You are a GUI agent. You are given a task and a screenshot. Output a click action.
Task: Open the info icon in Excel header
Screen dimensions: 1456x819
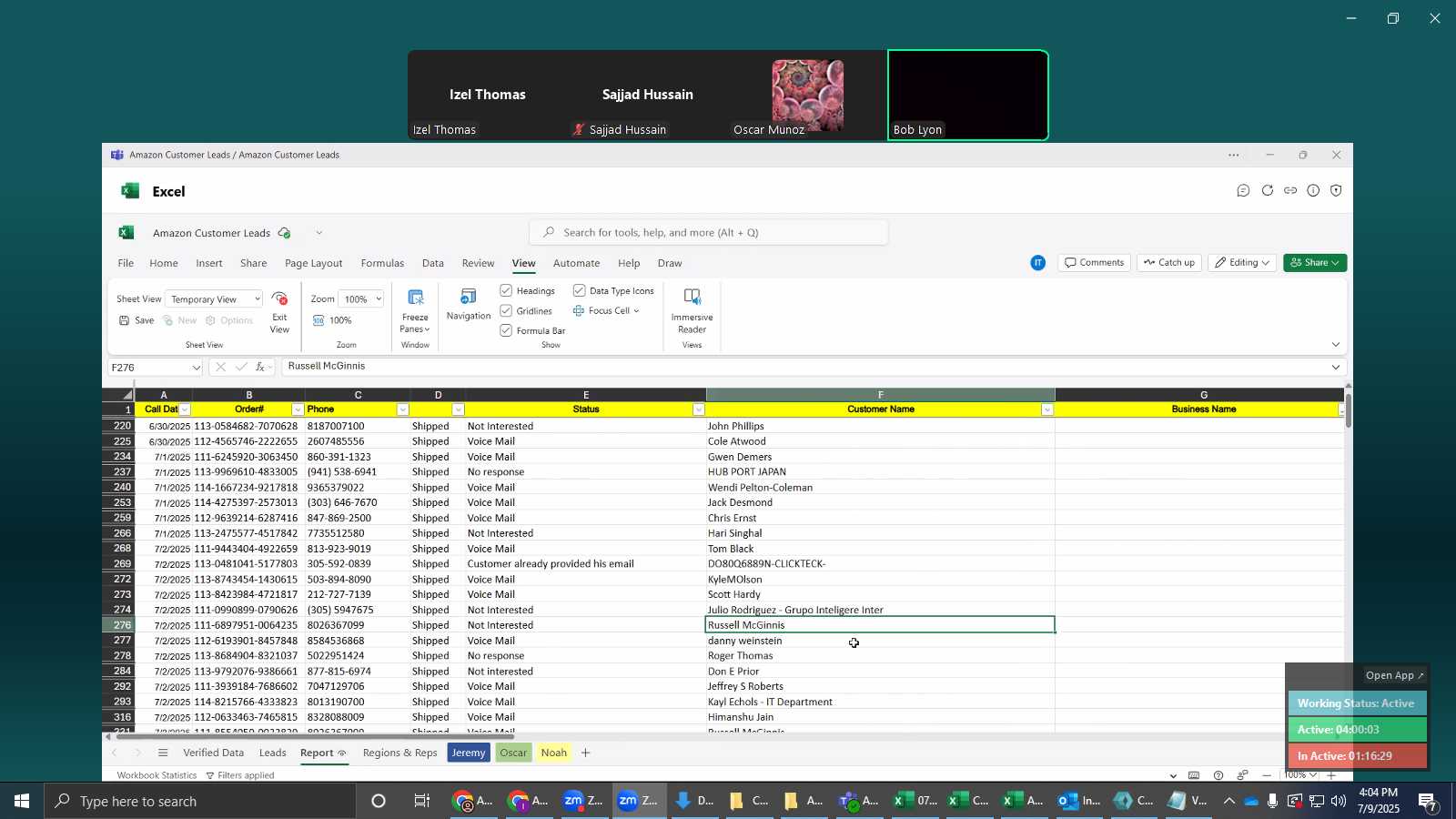(1313, 190)
